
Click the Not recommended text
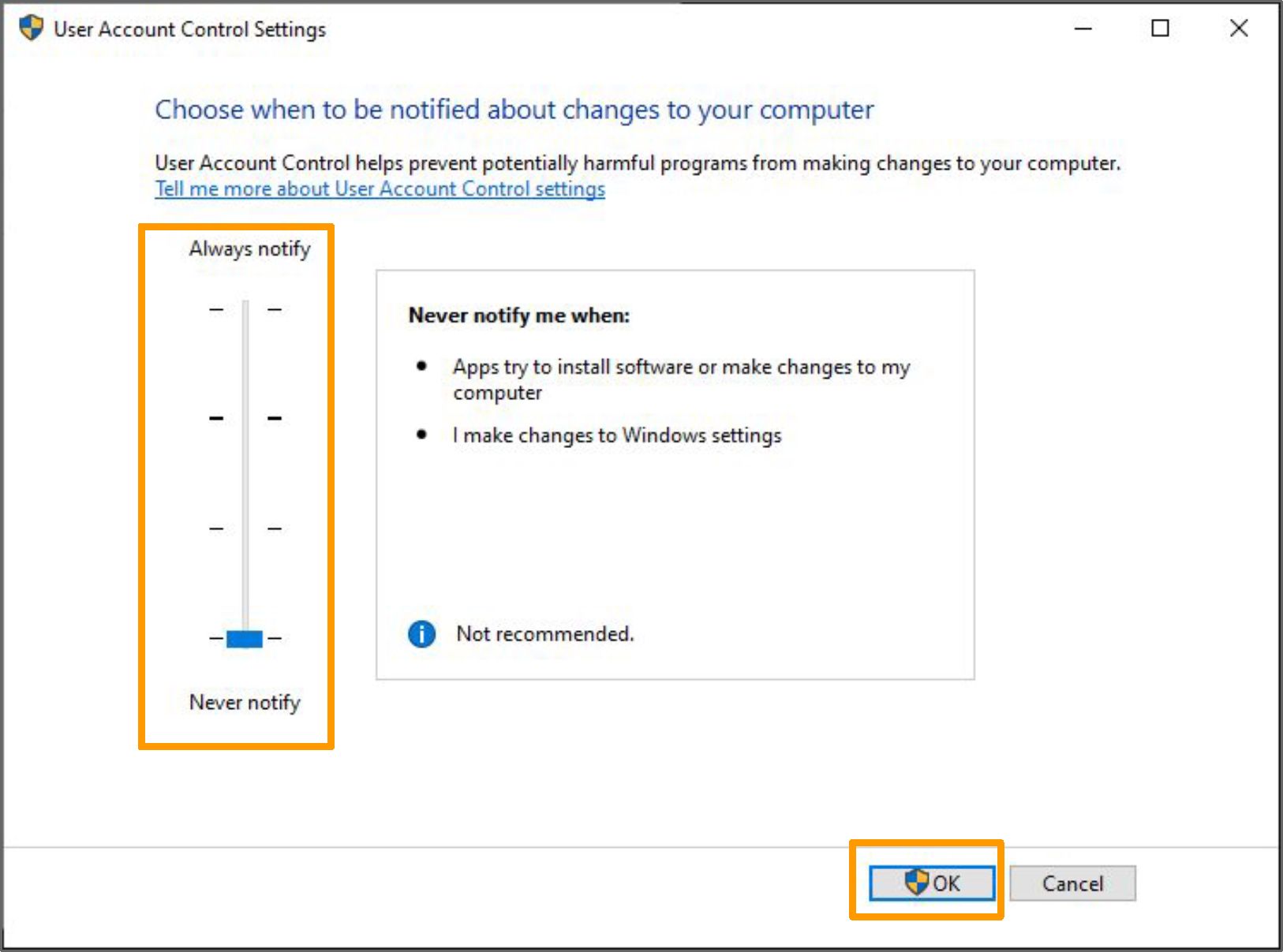tap(544, 634)
